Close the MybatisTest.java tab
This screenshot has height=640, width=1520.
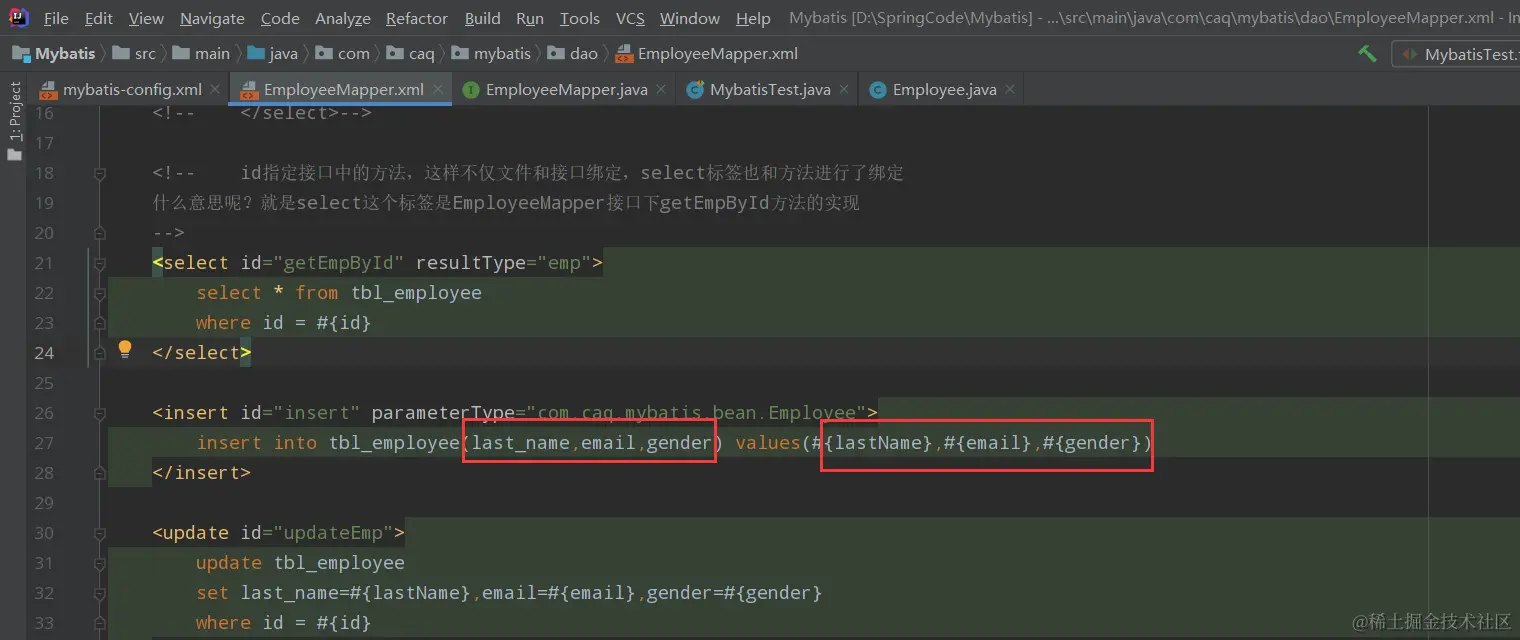tap(844, 89)
